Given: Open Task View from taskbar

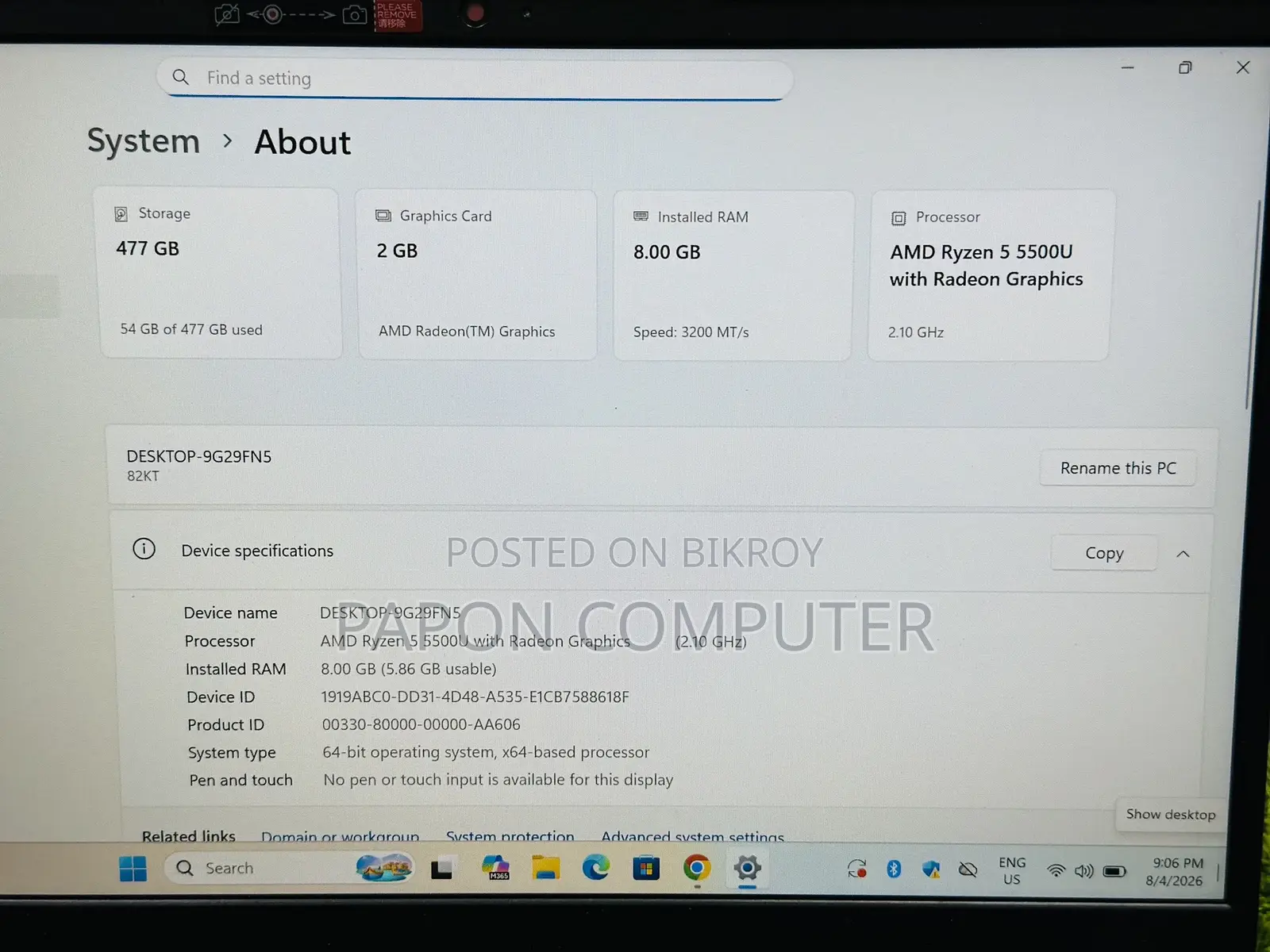Looking at the screenshot, I should click(441, 869).
